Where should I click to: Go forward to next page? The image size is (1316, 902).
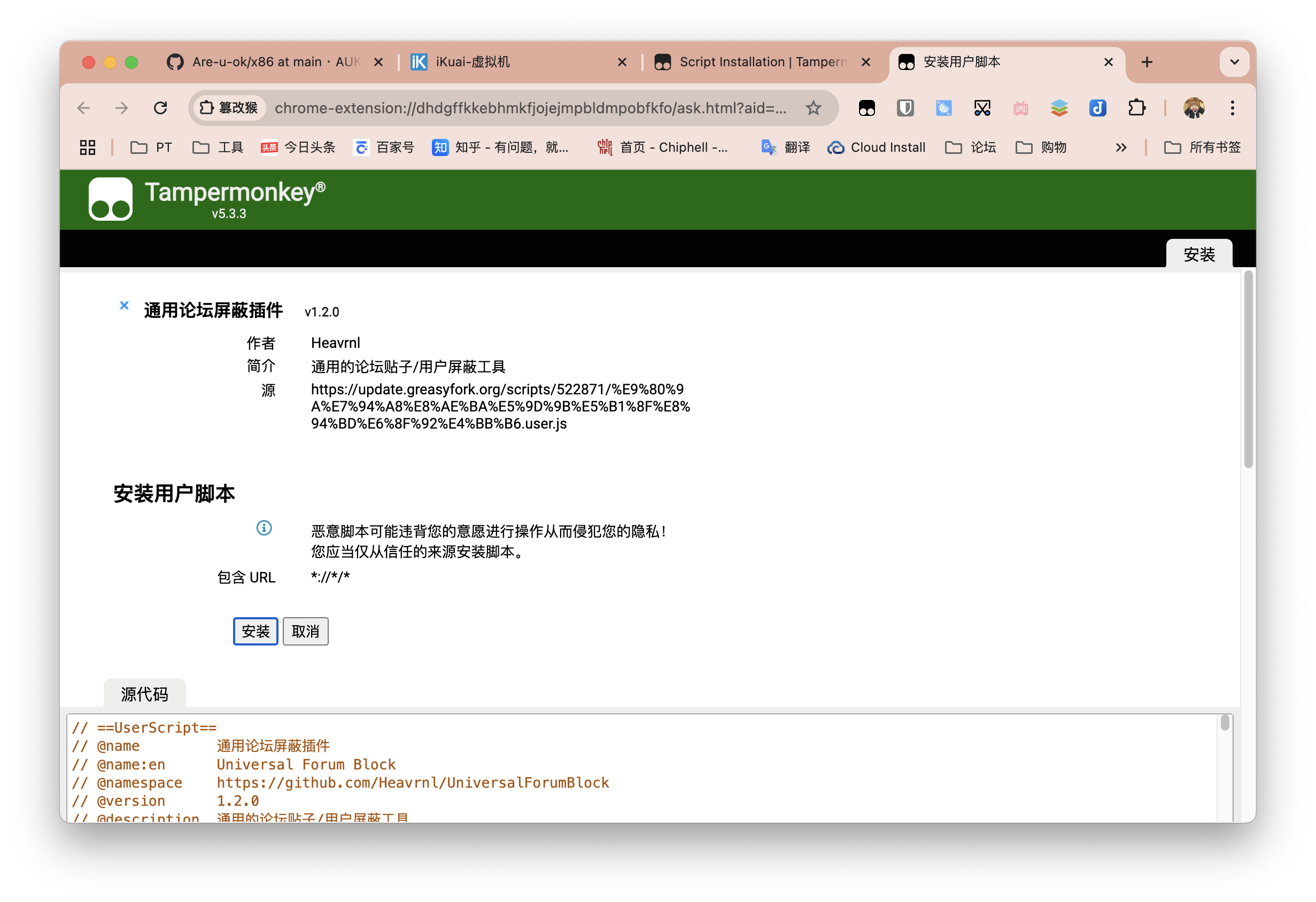122,107
